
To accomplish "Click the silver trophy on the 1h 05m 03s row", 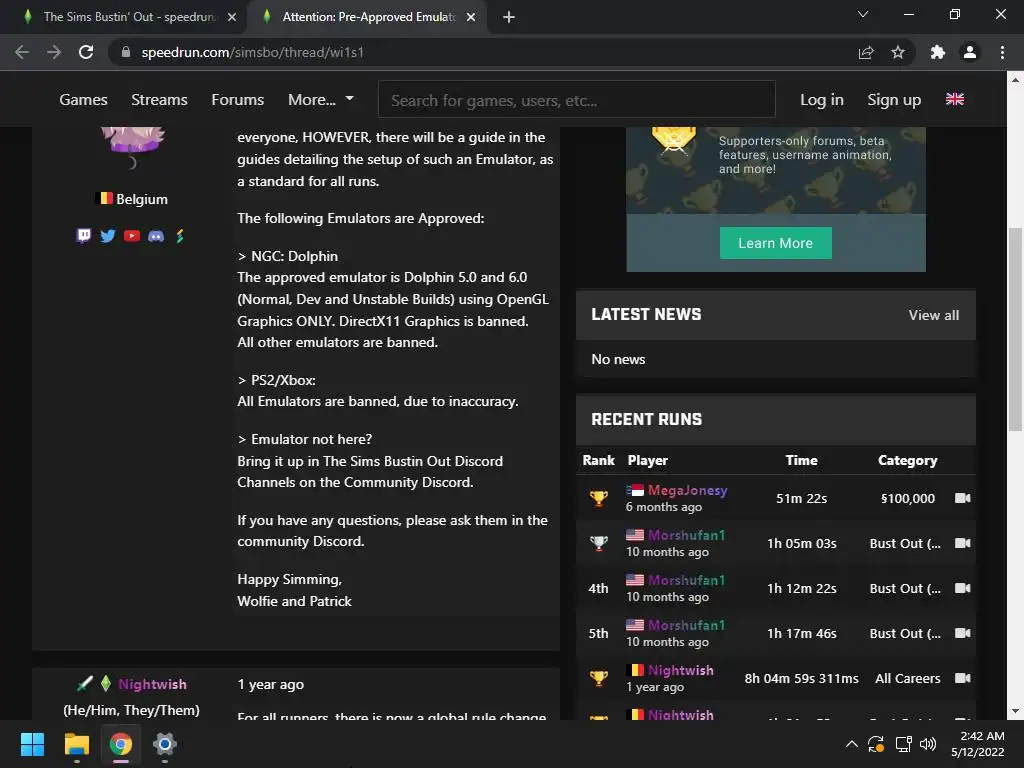I will 599,543.
